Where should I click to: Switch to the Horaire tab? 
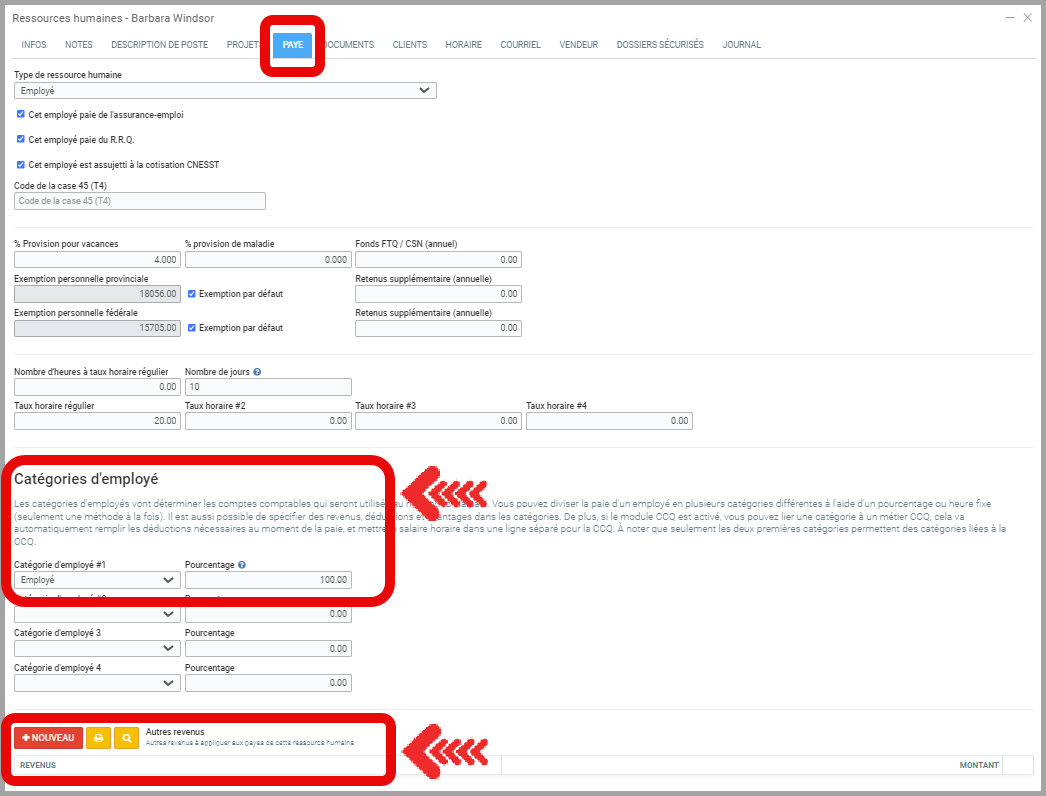tap(463, 45)
